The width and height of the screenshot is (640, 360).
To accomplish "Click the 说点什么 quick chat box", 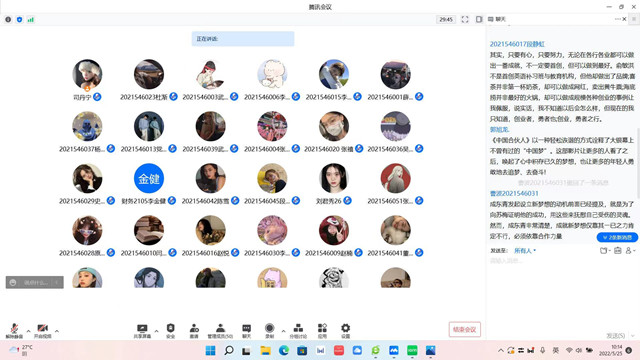I will (35, 282).
